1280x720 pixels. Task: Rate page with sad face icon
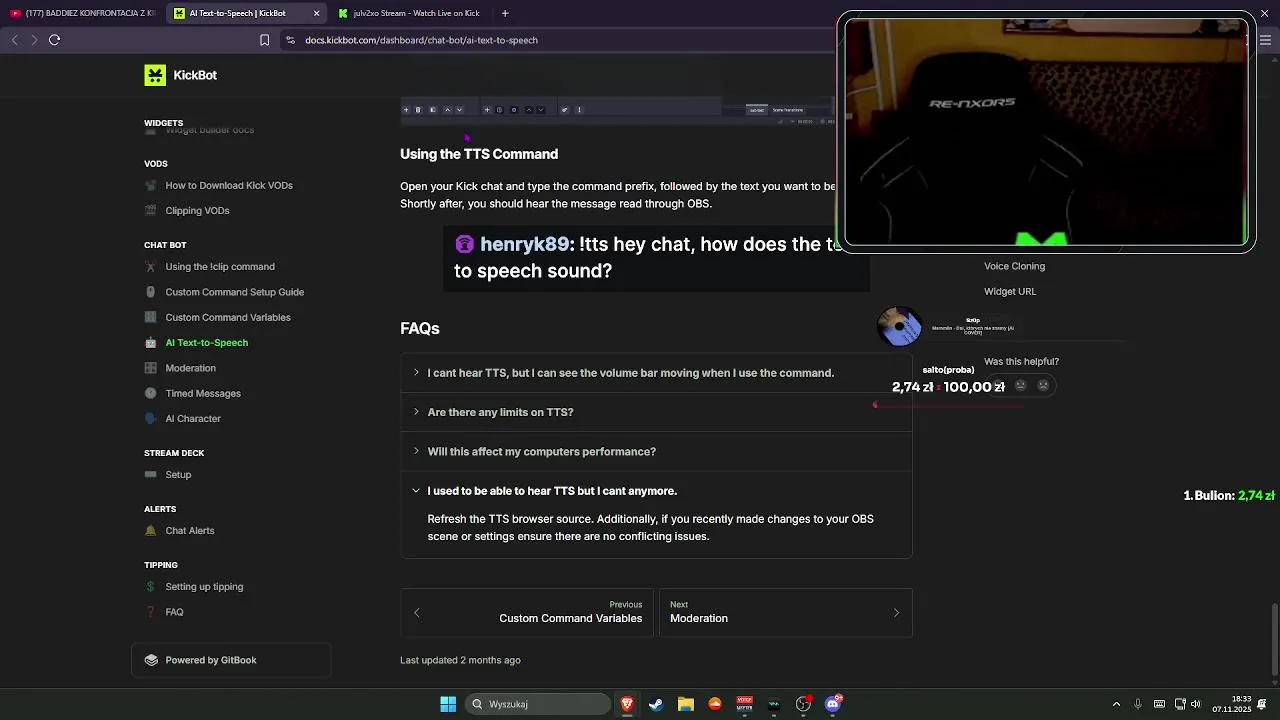click(1043, 385)
